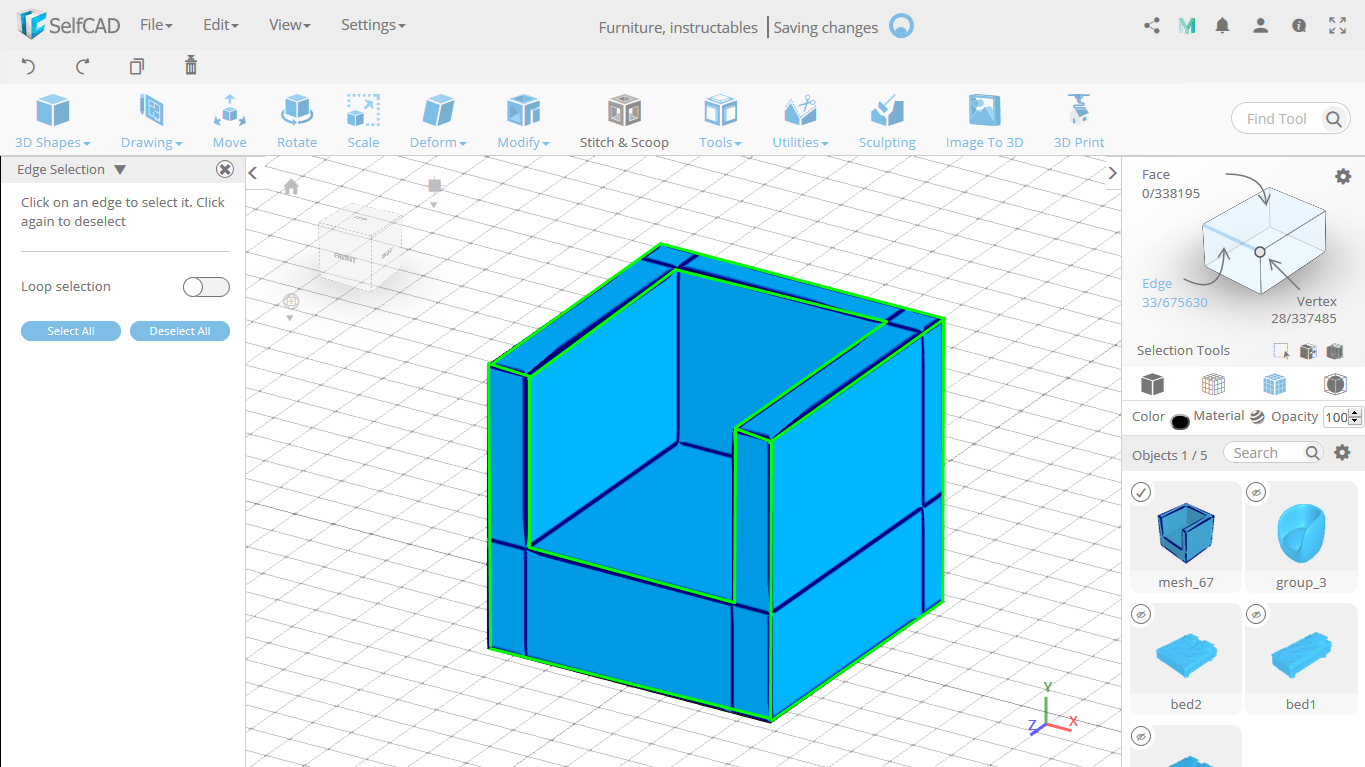This screenshot has height=767, width=1365.
Task: Click the Copy object icon
Action: (x=137, y=66)
